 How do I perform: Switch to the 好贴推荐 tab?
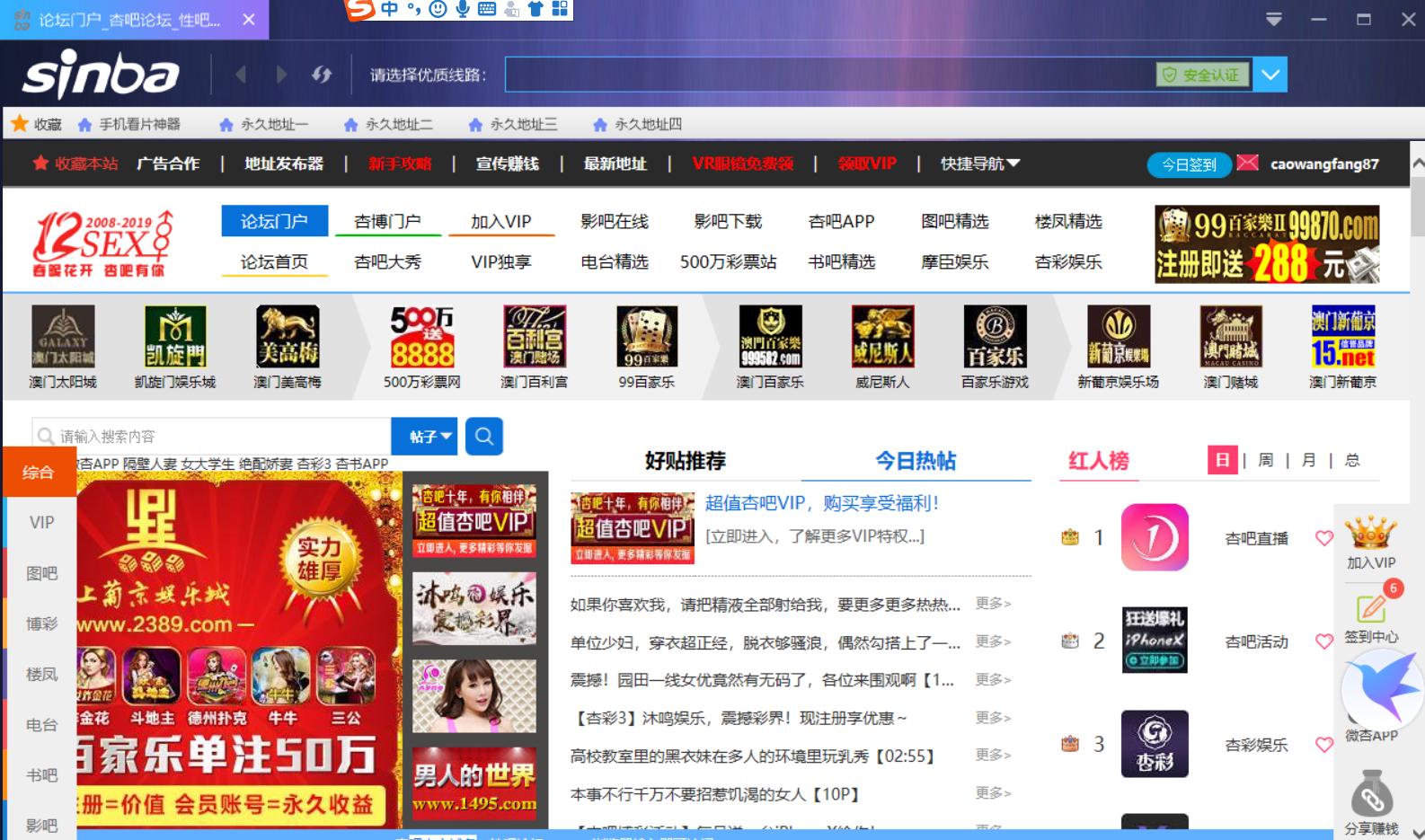pyautogui.click(x=685, y=461)
